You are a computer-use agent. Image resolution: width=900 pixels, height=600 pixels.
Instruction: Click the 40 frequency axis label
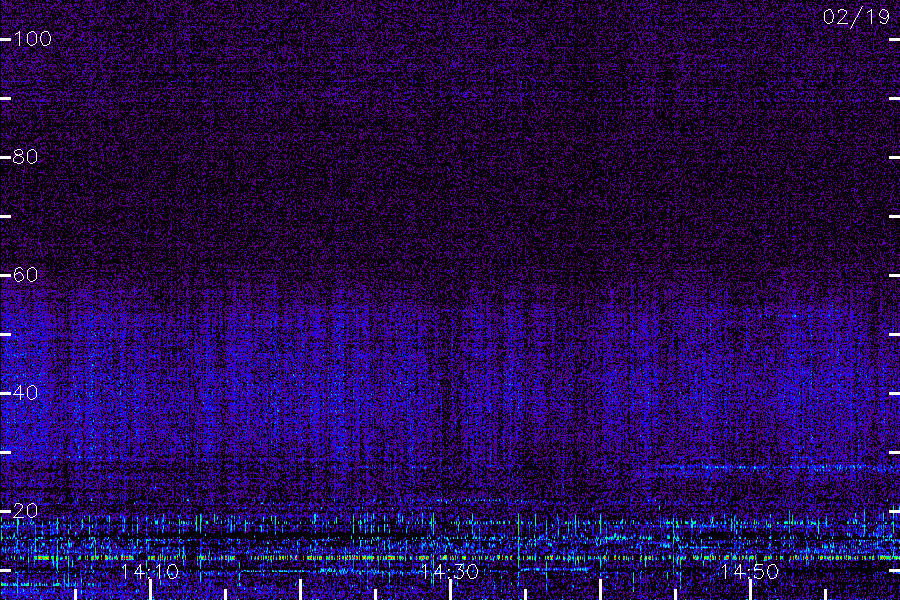[x=26, y=393]
